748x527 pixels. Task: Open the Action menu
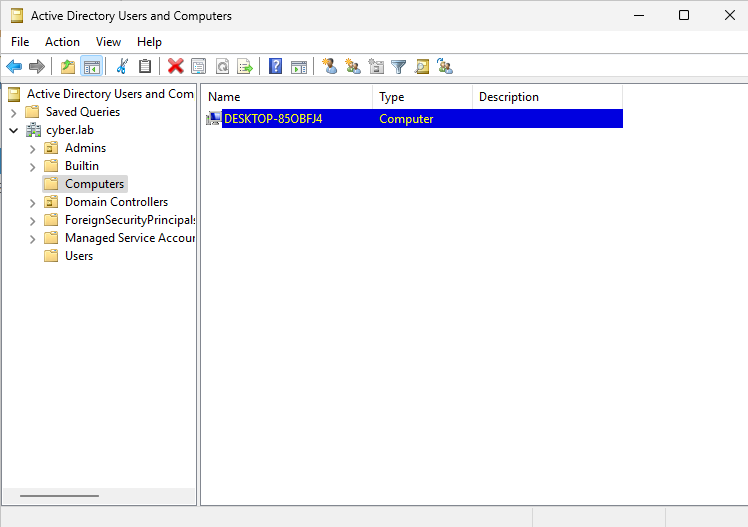62,42
